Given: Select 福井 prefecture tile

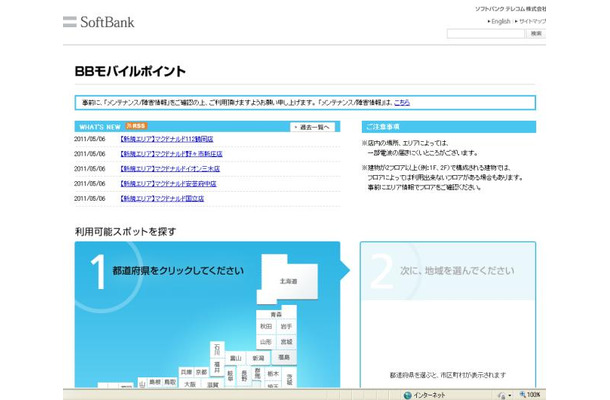Looking at the screenshot, I should click(x=217, y=367).
